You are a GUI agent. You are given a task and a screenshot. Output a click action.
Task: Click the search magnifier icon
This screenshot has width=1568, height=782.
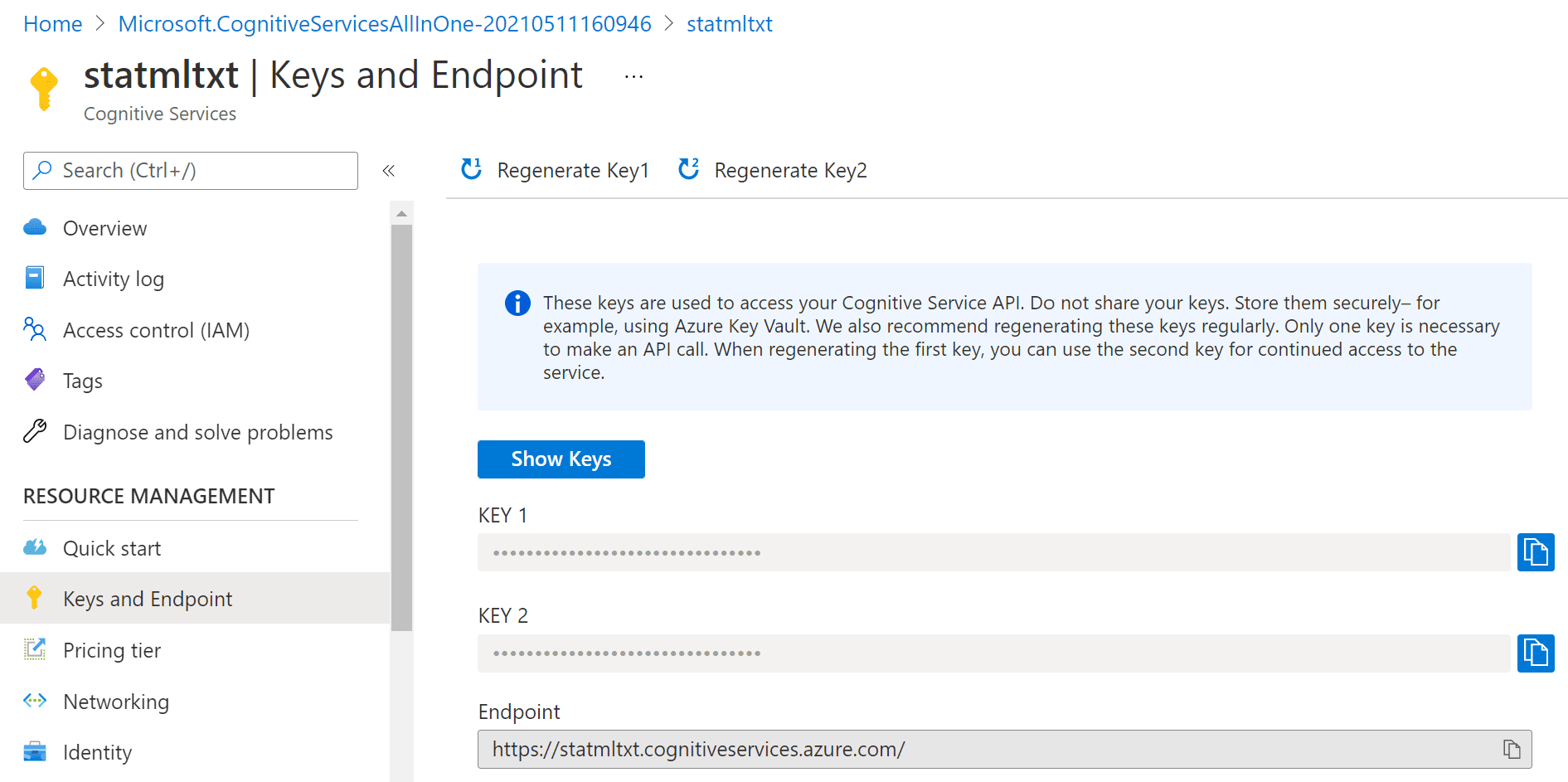pos(42,170)
